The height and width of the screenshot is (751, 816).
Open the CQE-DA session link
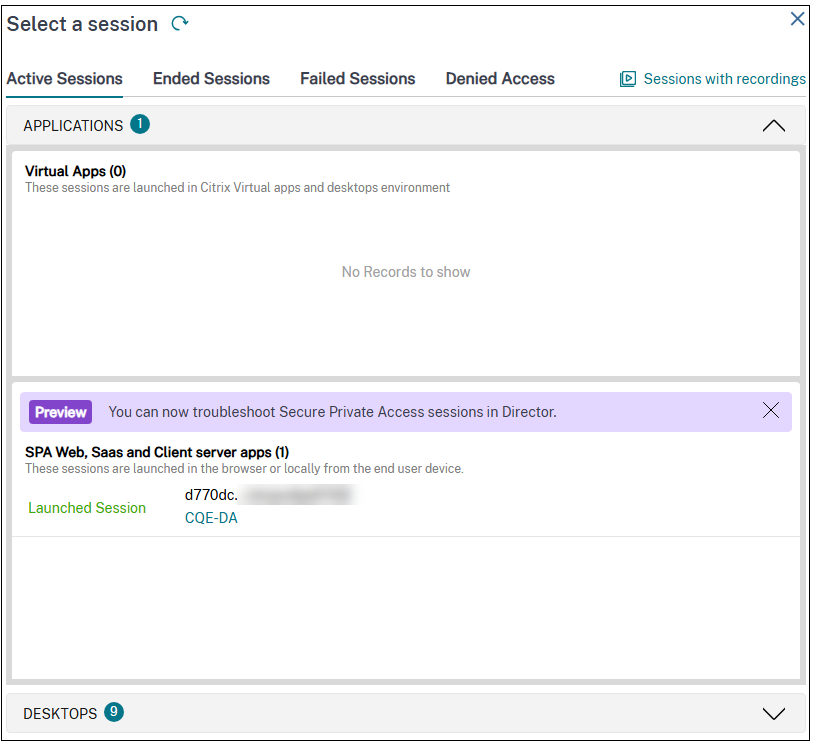211,518
